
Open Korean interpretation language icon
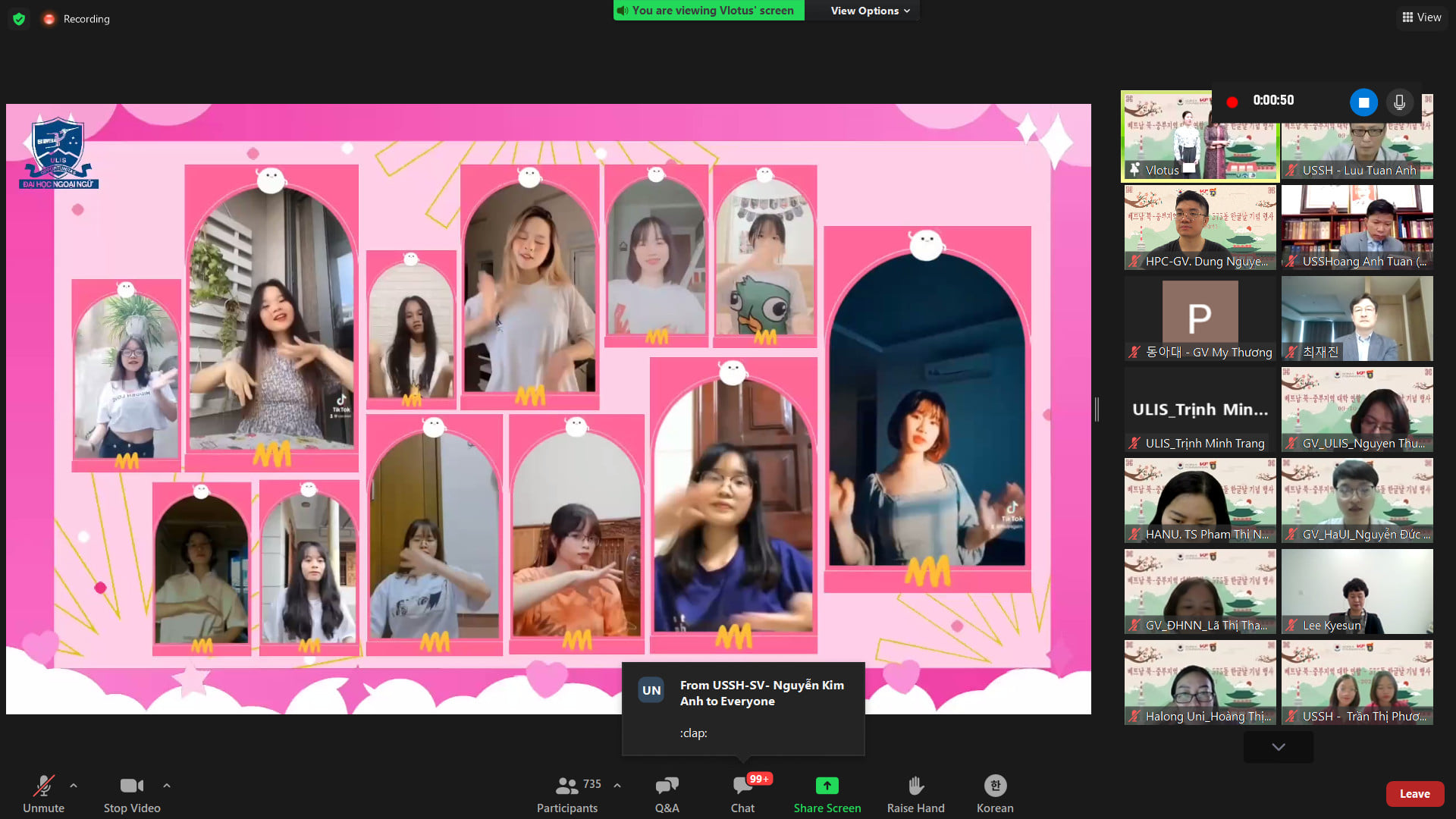point(994,786)
